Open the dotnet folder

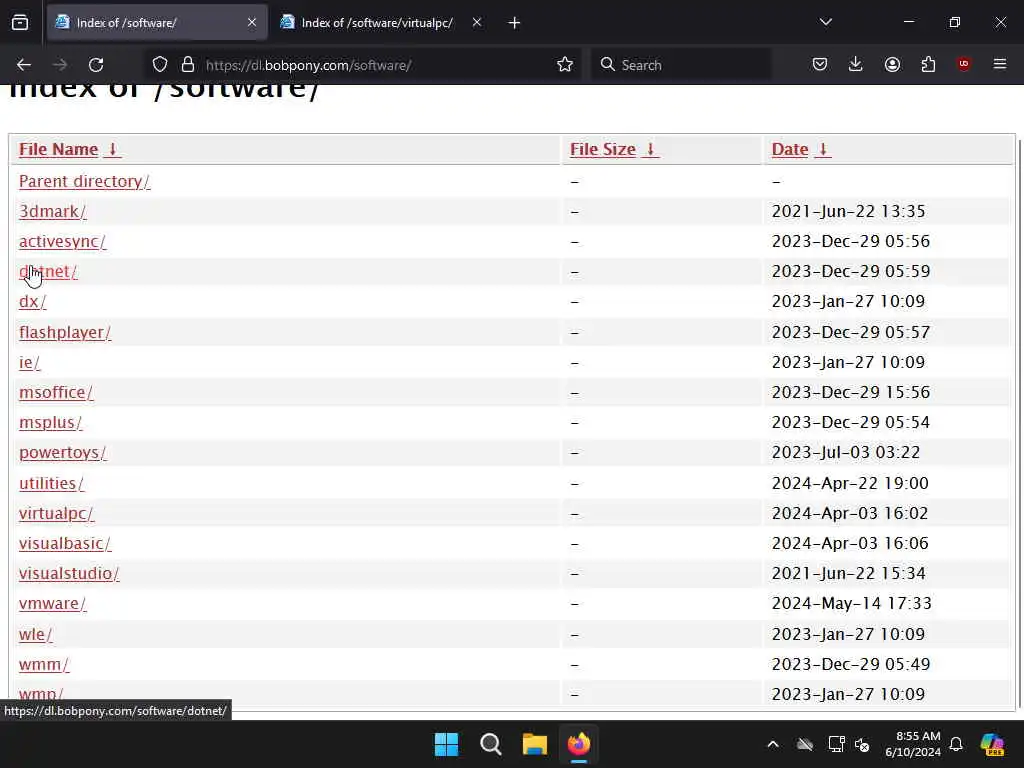coord(48,272)
